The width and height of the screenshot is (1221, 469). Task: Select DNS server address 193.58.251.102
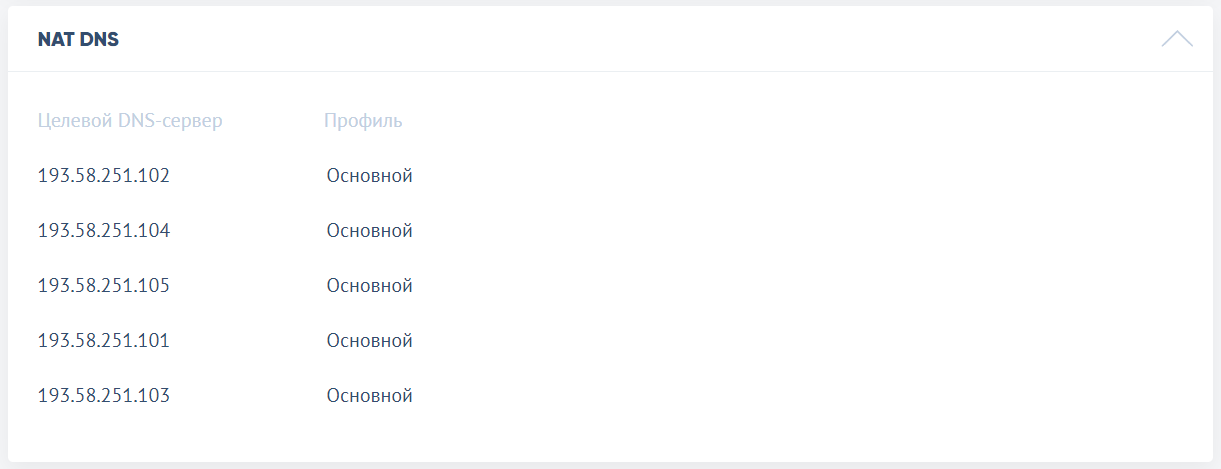104,176
